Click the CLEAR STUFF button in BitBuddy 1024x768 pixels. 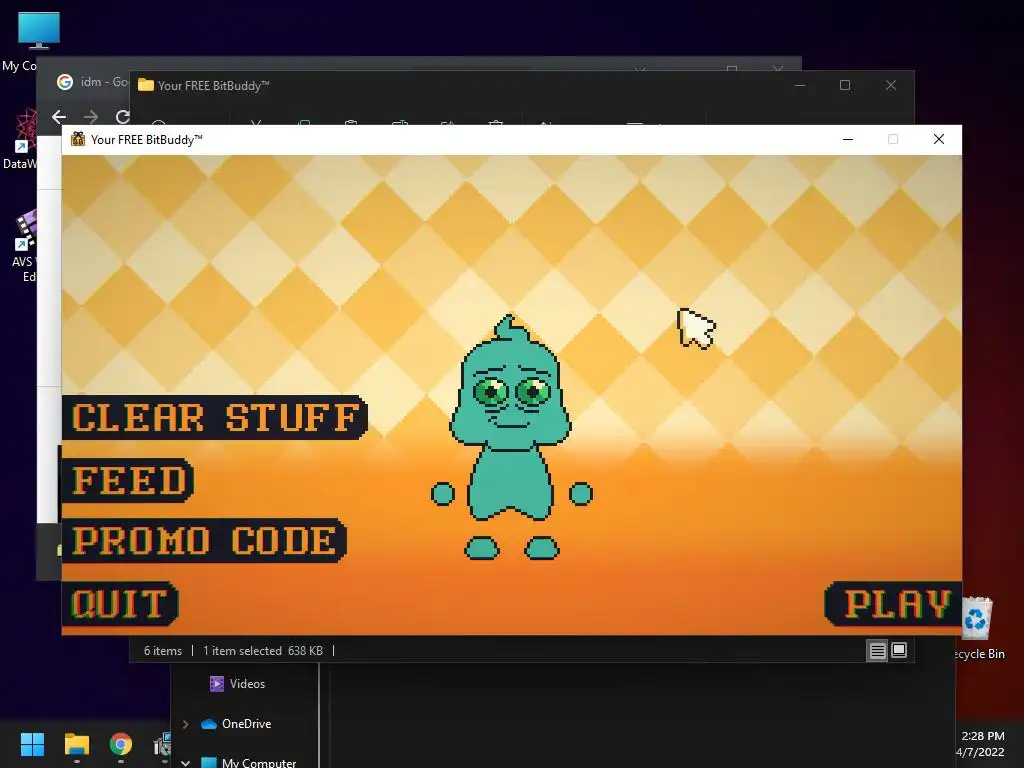point(215,417)
